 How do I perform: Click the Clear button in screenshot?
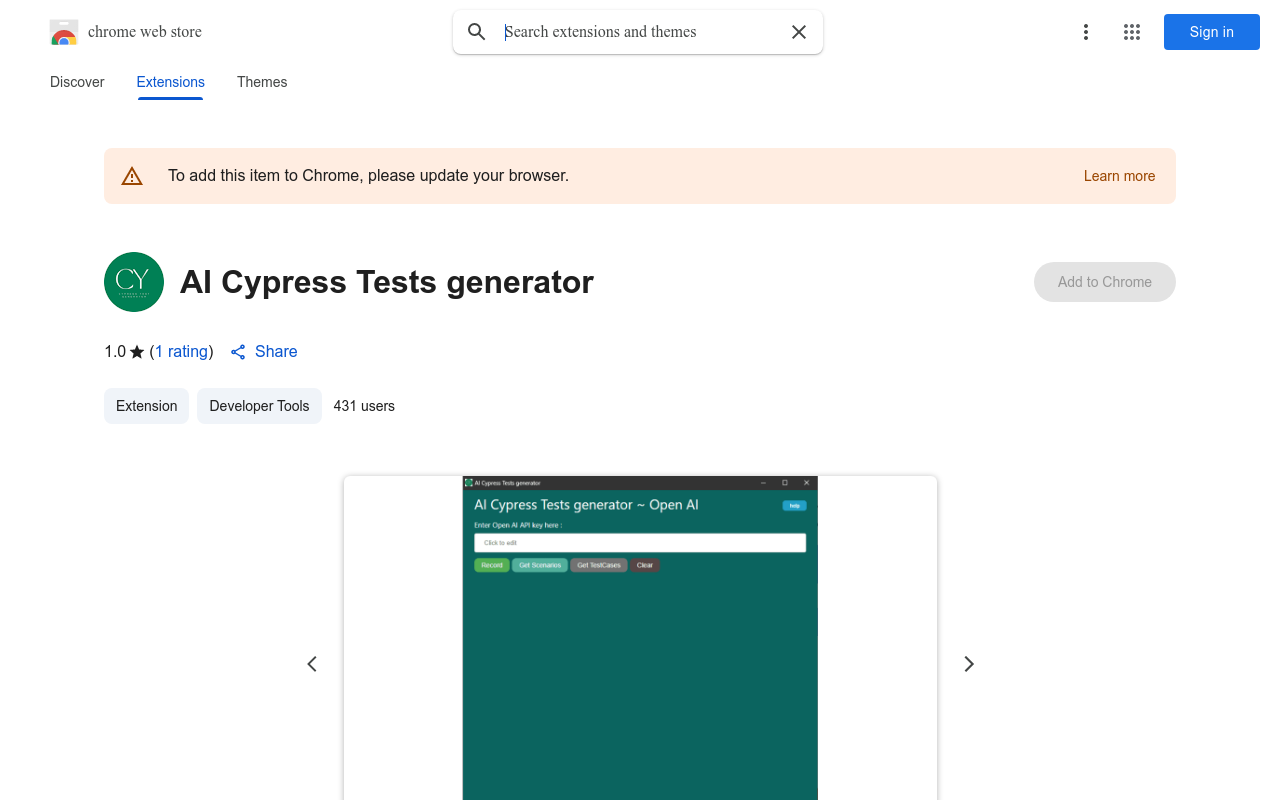click(645, 565)
